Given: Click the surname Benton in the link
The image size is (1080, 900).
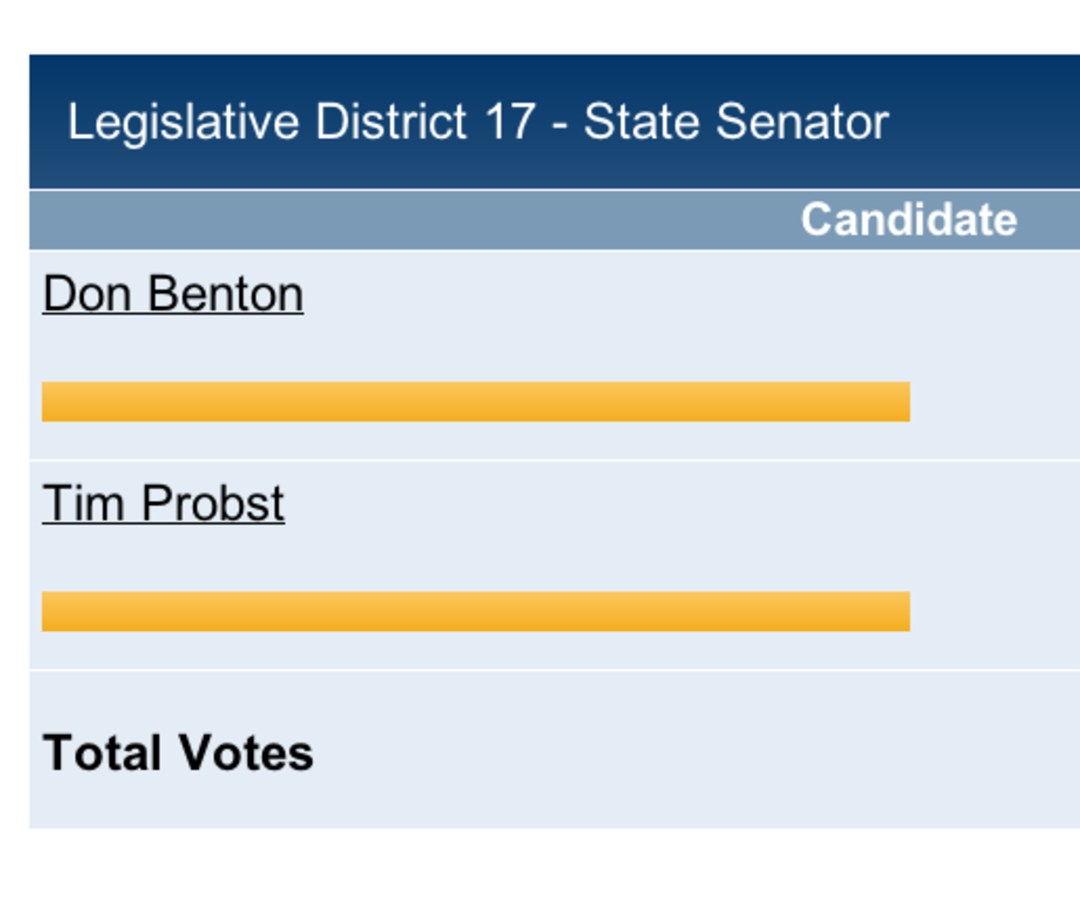Looking at the screenshot, I should (x=225, y=295).
